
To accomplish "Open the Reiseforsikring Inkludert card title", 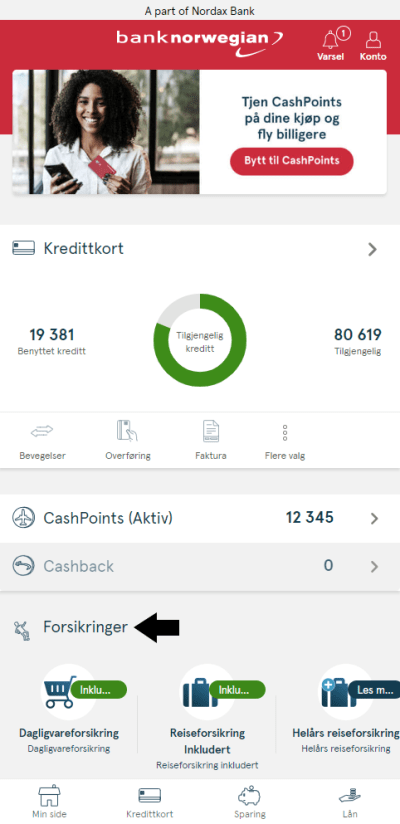I will [207, 740].
